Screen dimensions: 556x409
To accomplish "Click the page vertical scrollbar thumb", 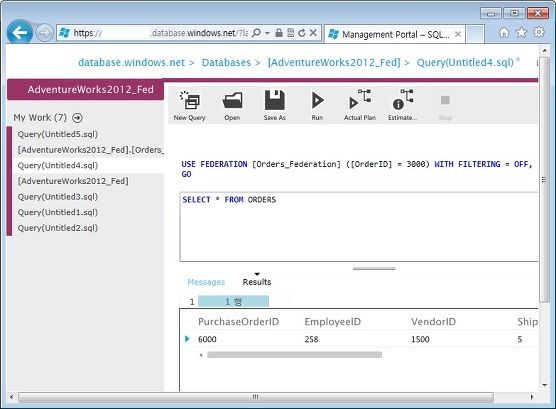I will (544, 180).
